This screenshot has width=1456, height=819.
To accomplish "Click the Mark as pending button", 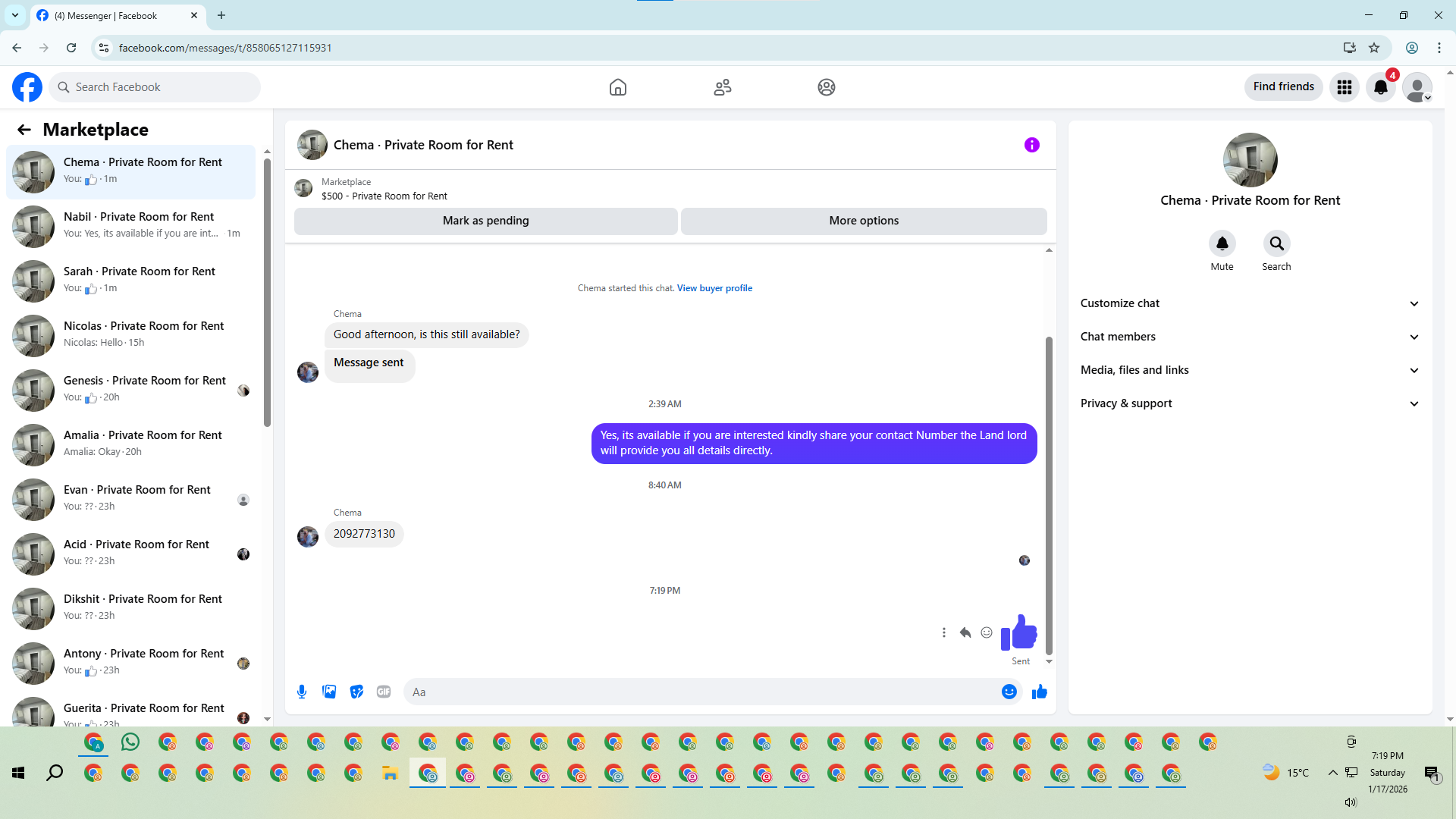I will (x=485, y=221).
